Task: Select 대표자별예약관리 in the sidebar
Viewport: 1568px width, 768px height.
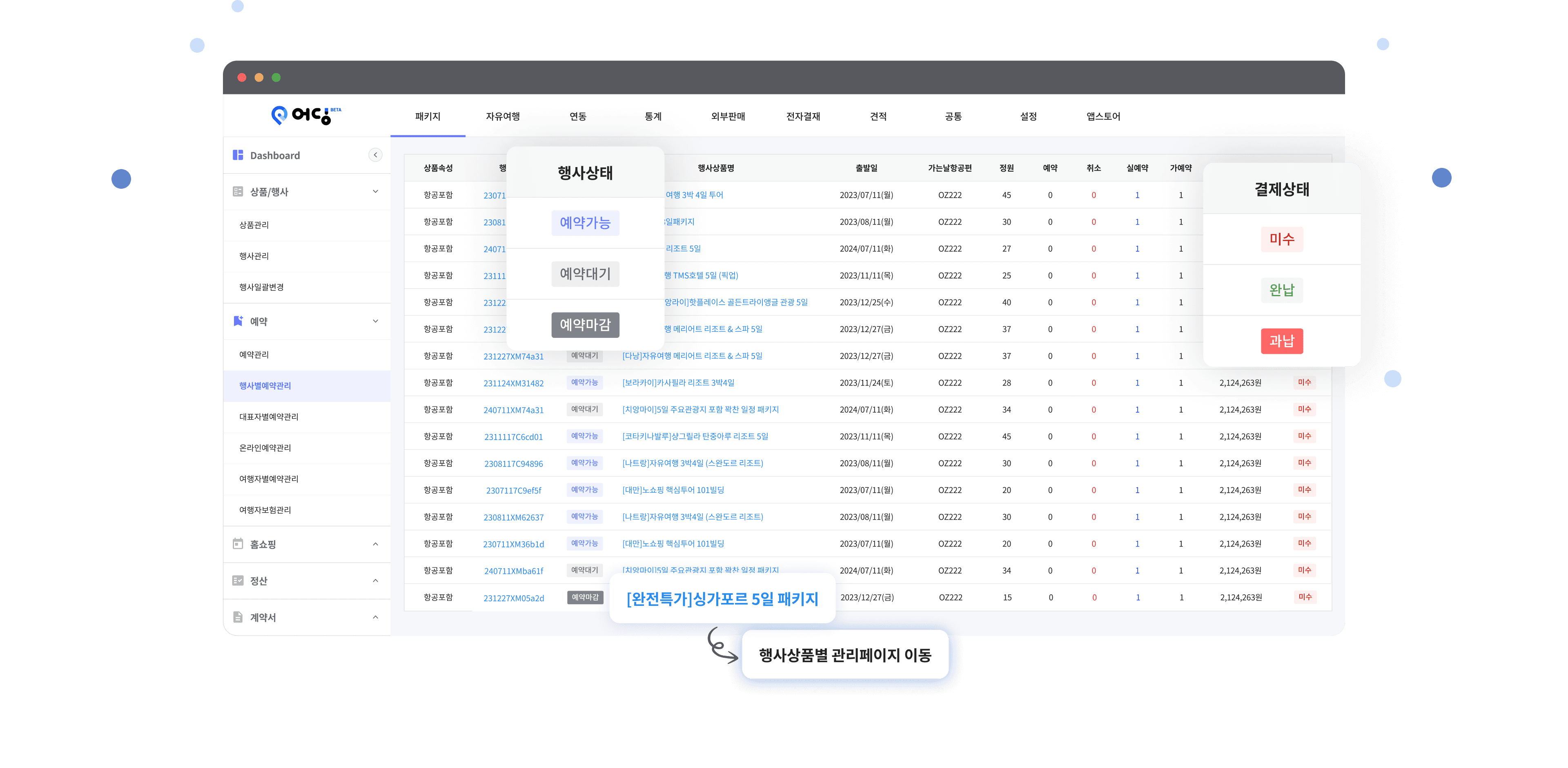Action: [x=268, y=417]
